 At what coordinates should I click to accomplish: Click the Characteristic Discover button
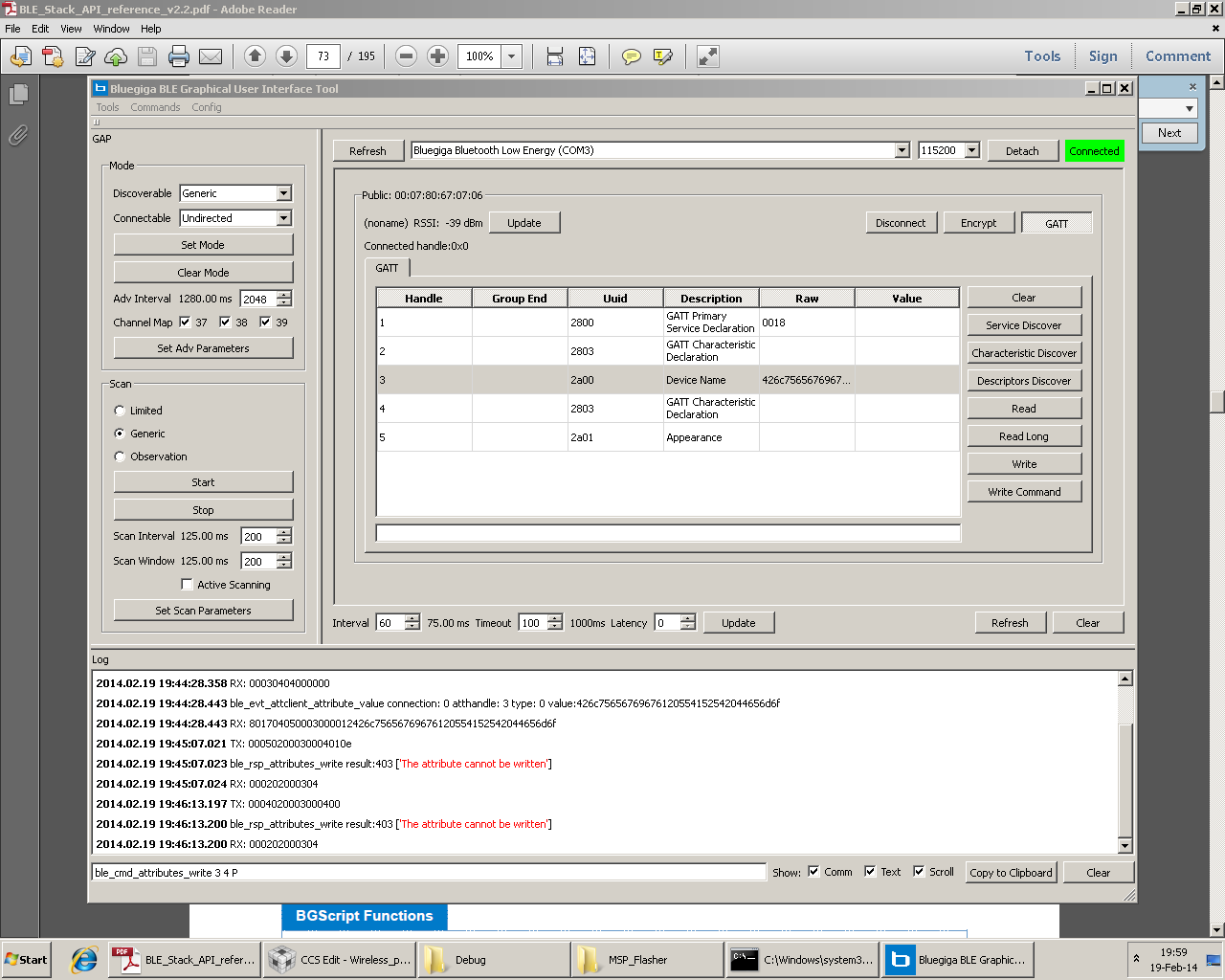tap(1024, 353)
